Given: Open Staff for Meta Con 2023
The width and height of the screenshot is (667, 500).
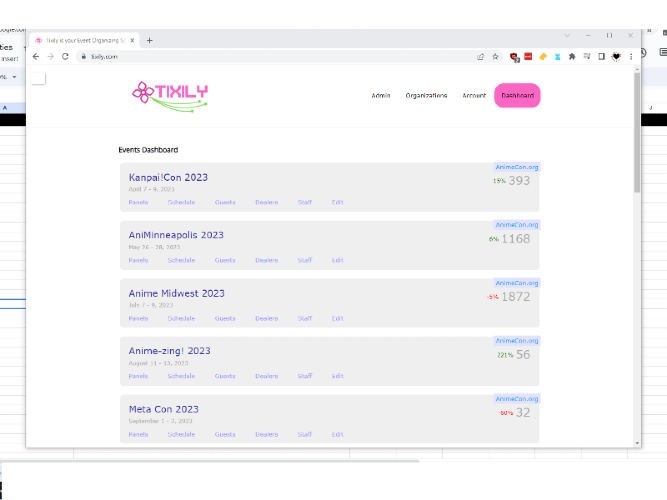Looking at the screenshot, I should pyautogui.click(x=305, y=434).
